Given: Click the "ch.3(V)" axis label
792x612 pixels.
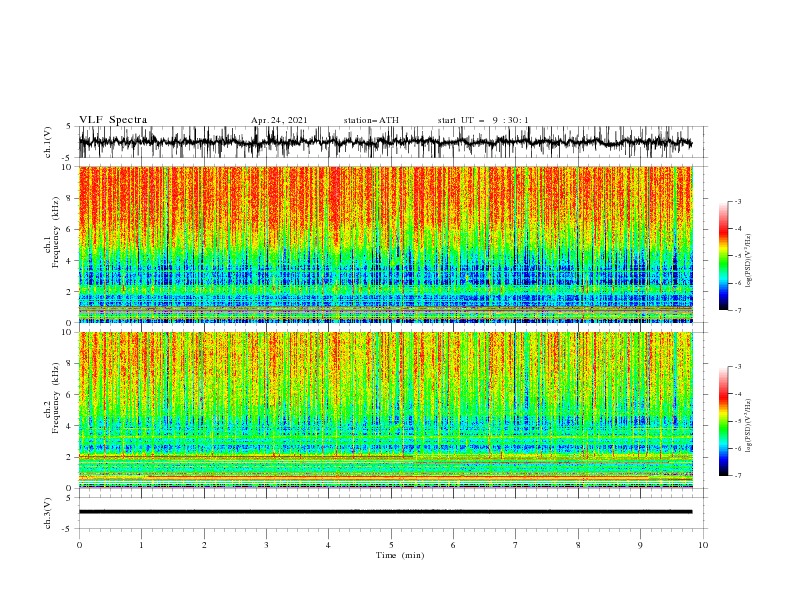Looking at the screenshot, I should click(48, 513).
